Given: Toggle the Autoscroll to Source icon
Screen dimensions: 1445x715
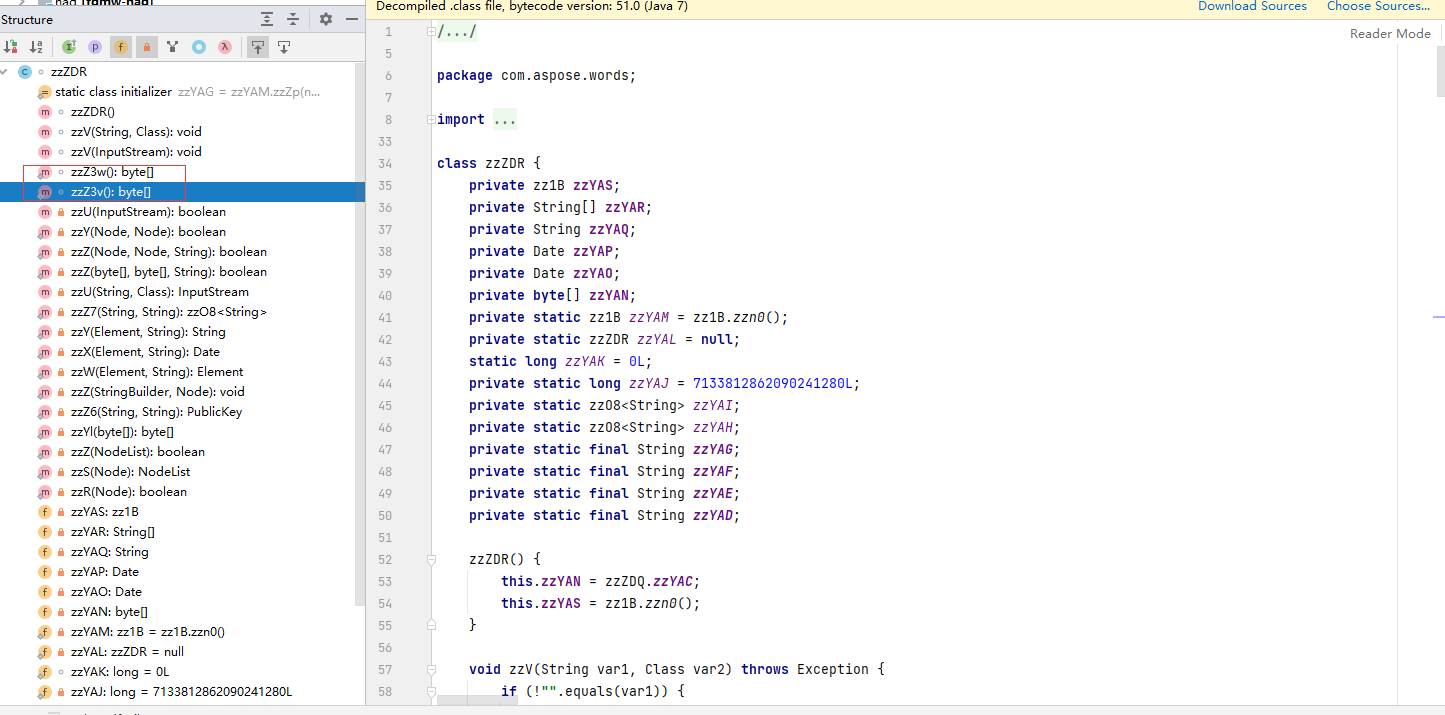Looking at the screenshot, I should tap(257, 46).
